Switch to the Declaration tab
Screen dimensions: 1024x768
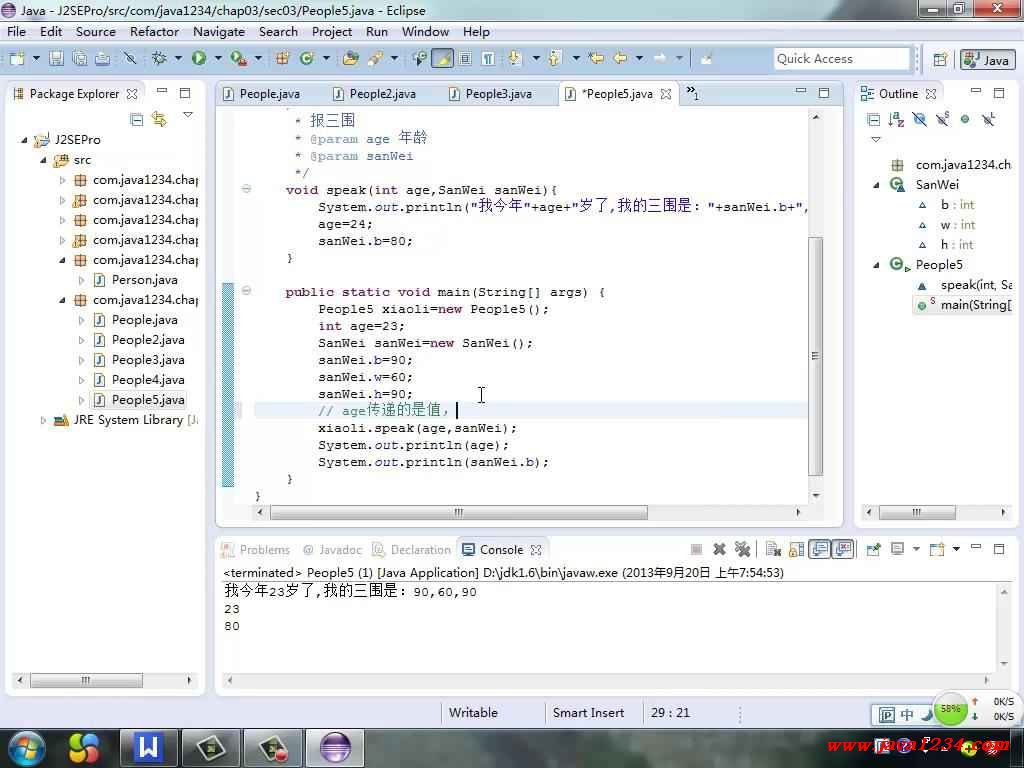[412, 550]
